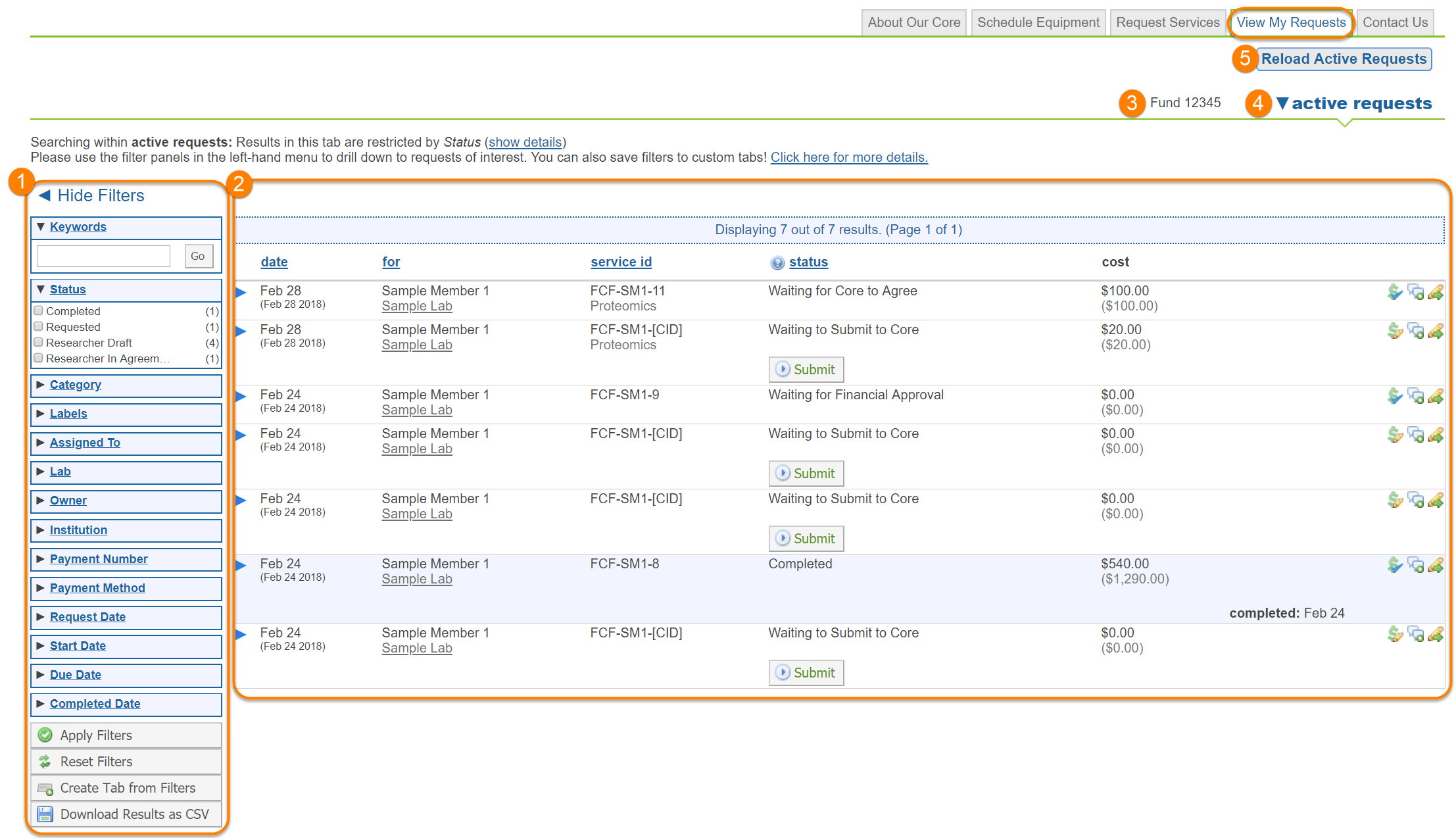Click payment dollar icon for FCF-SM1-11 request

[1395, 292]
